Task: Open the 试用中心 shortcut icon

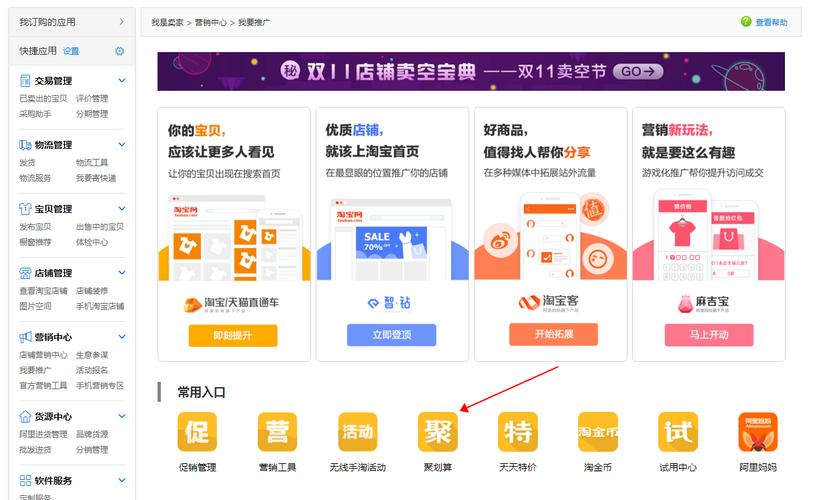Action: coord(678,432)
